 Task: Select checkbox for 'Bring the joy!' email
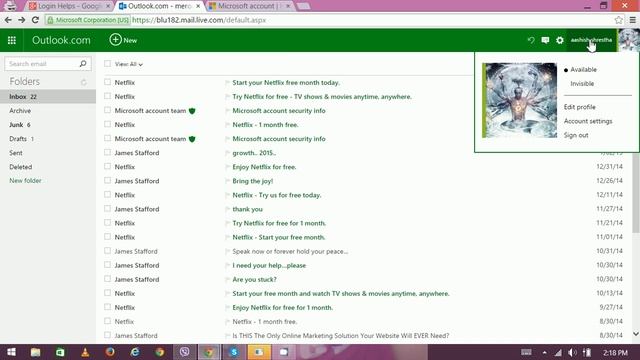pyautogui.click(x=107, y=180)
